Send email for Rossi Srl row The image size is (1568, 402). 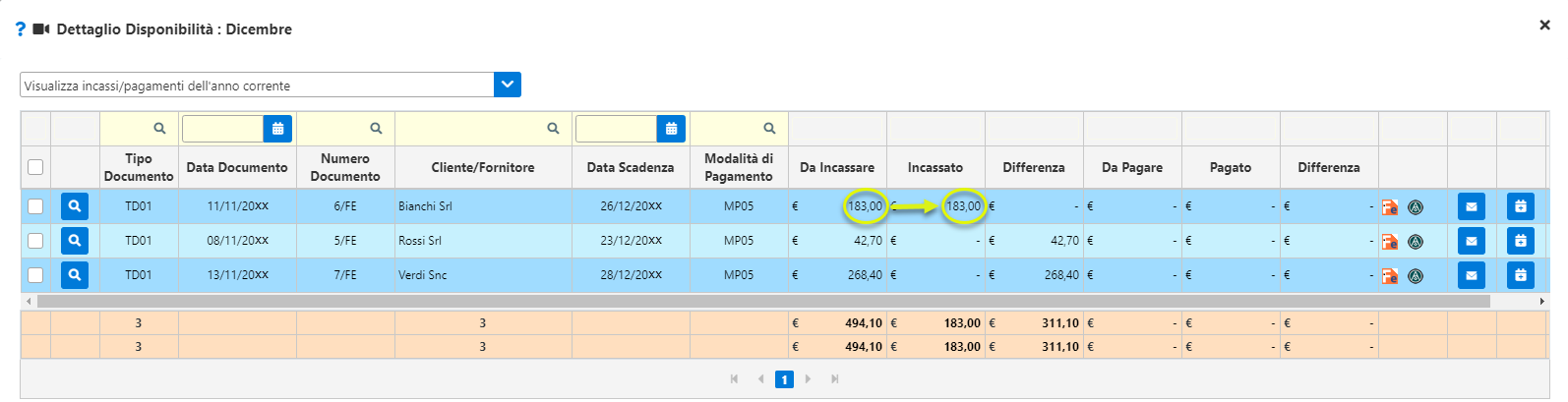click(1472, 241)
